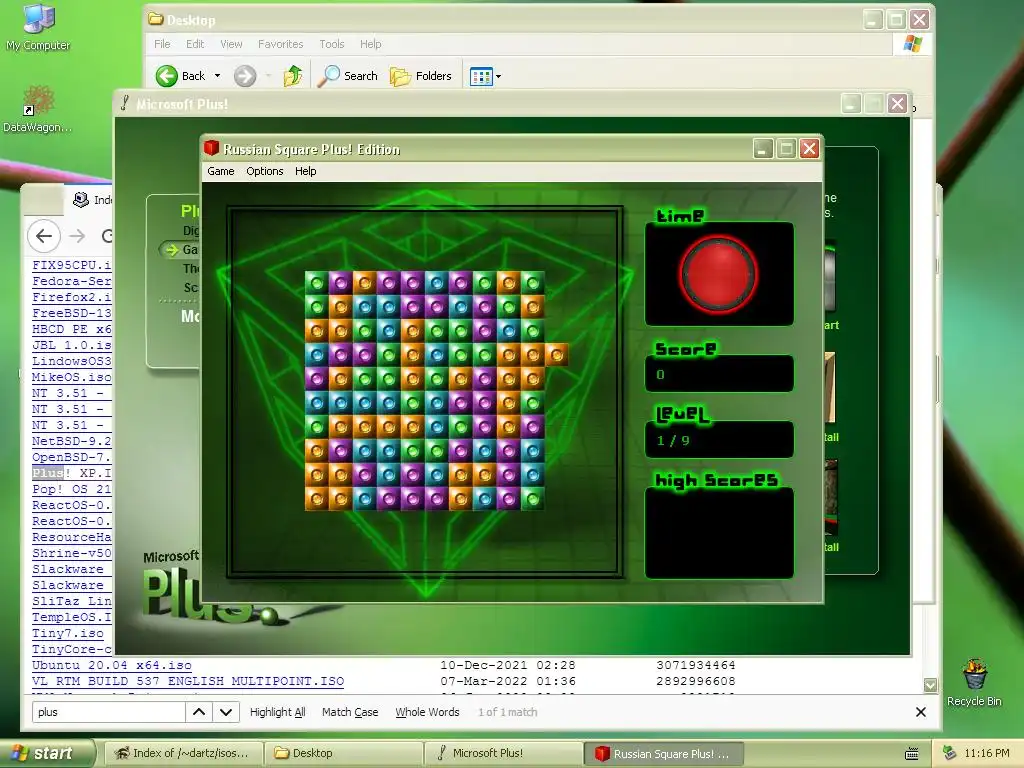1024x768 pixels.
Task: Open the Recycle Bin icon
Action: [x=974, y=682]
